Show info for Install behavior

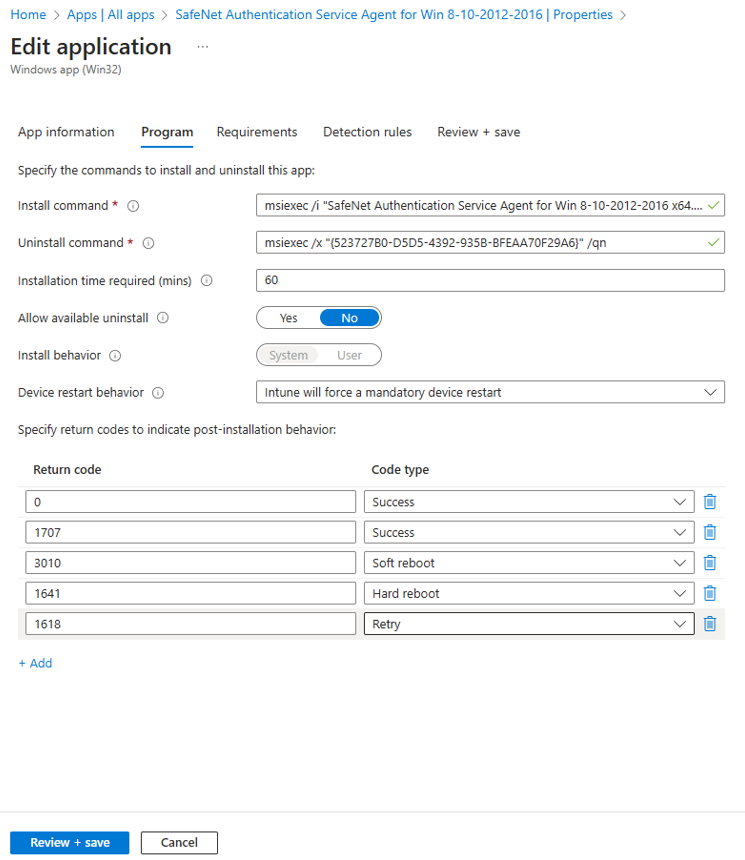pyautogui.click(x=115, y=355)
